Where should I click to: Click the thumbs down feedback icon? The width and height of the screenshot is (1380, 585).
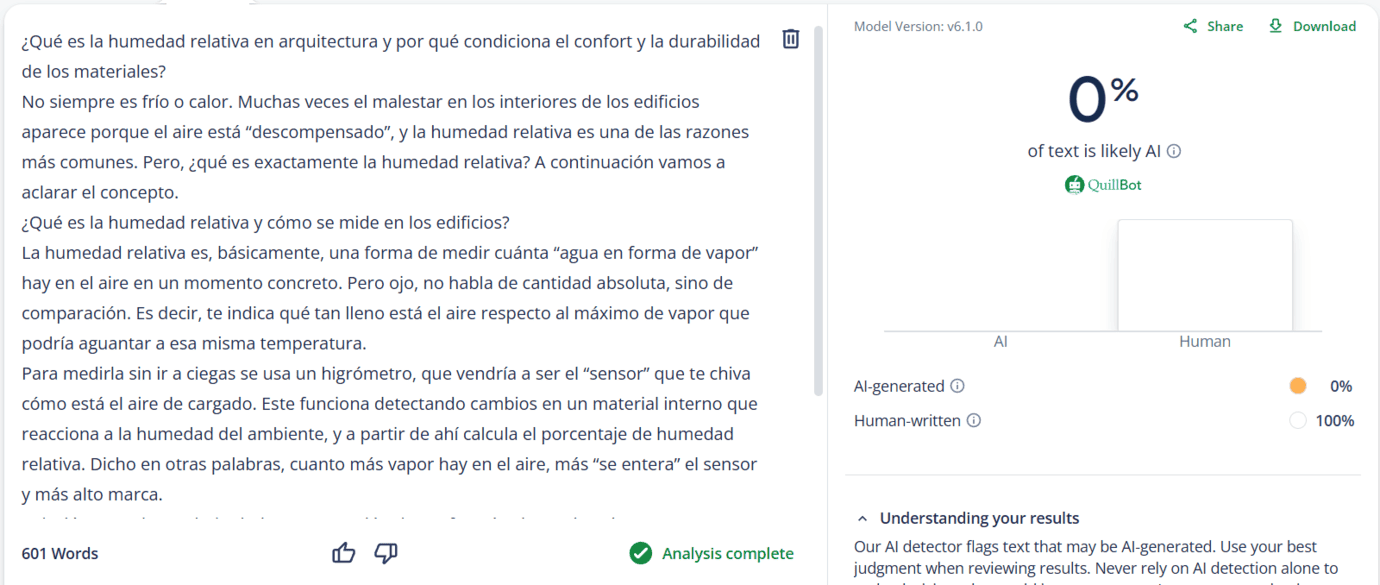click(x=386, y=553)
